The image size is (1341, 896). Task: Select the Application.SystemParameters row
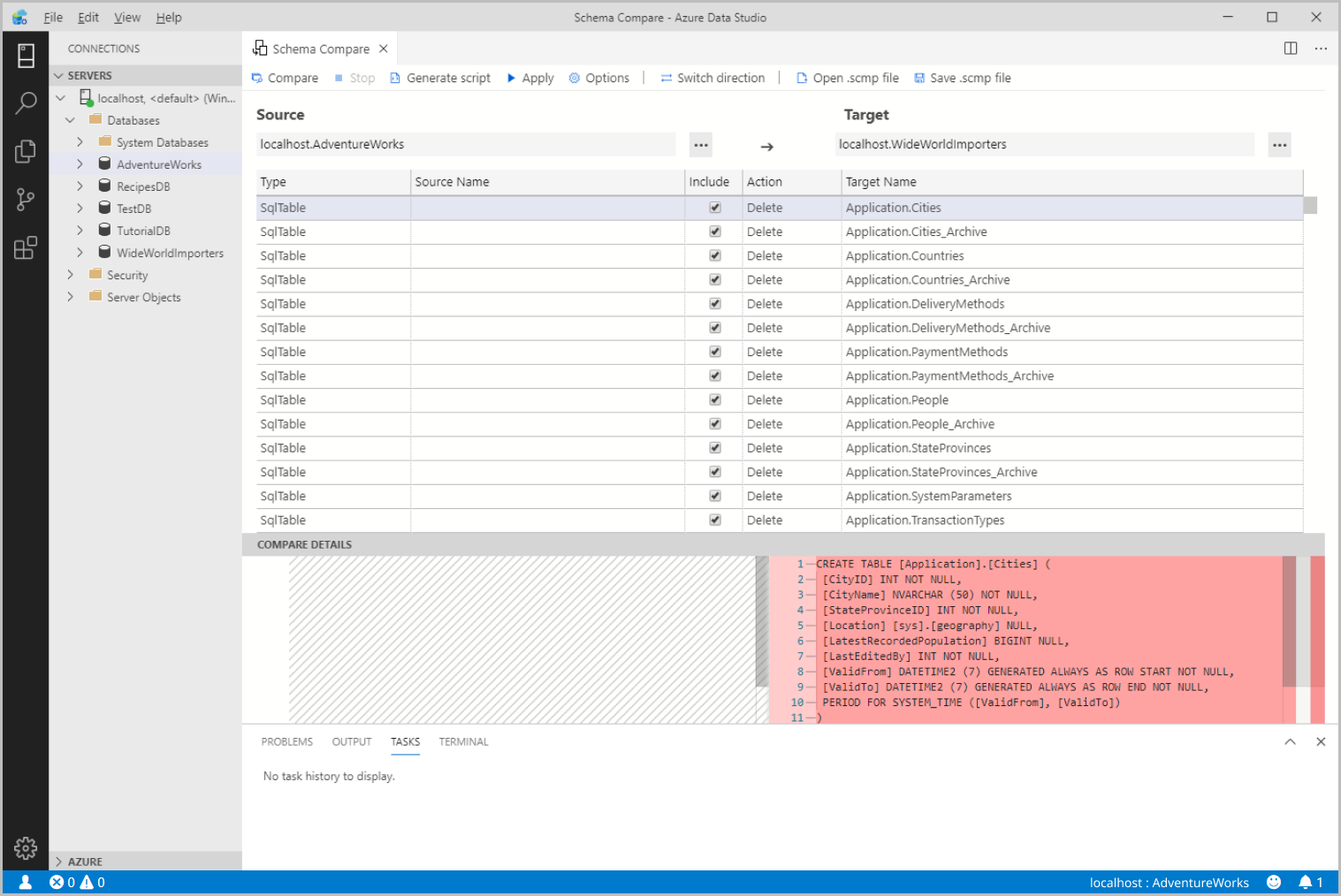click(x=780, y=497)
